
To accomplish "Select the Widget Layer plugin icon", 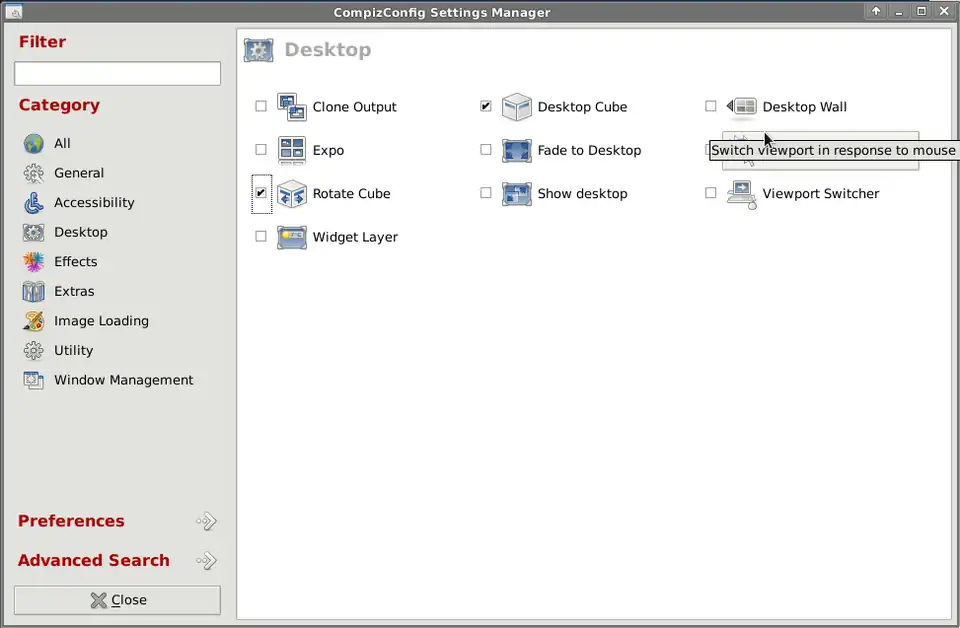I will pyautogui.click(x=291, y=237).
